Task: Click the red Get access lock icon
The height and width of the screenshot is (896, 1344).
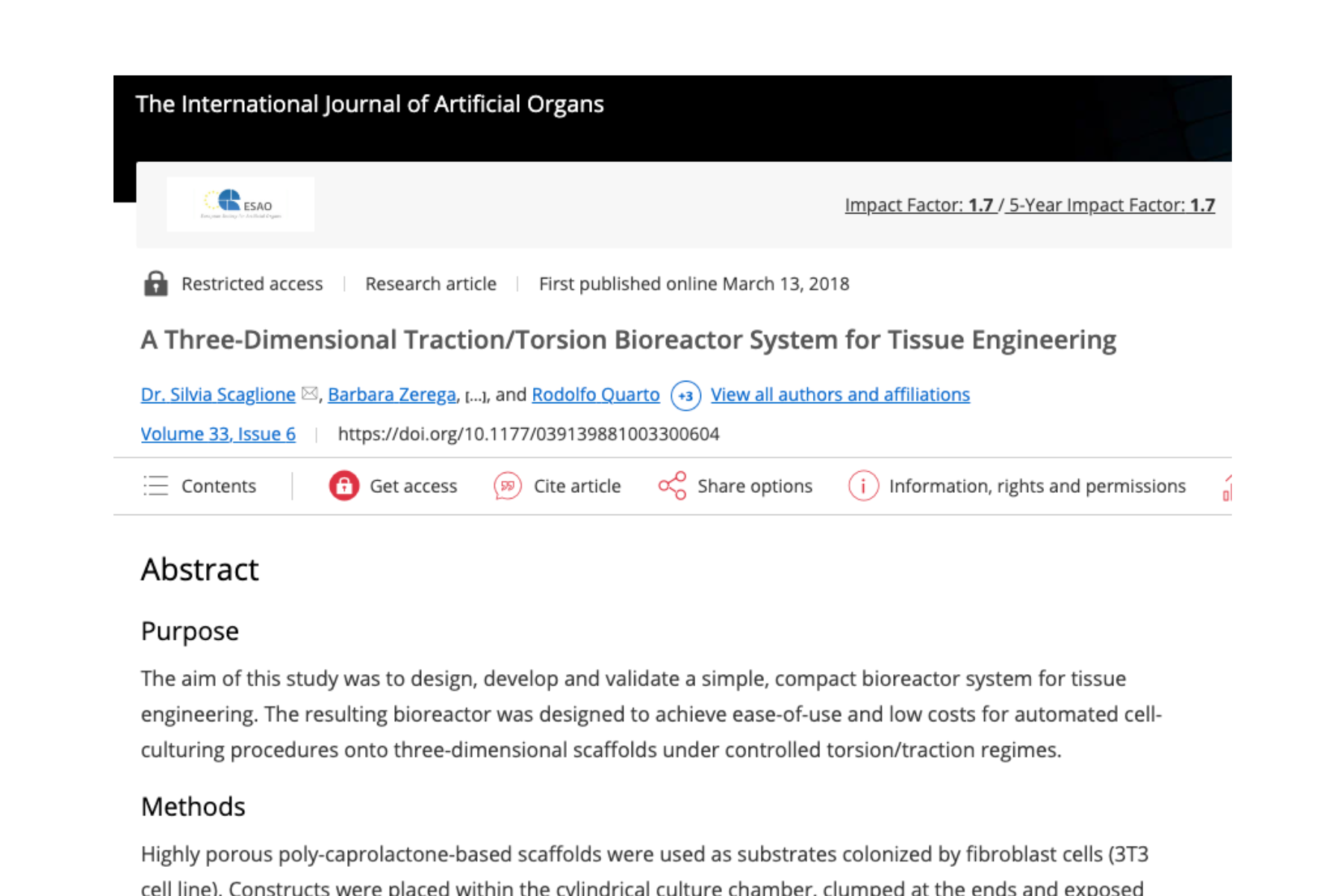Action: [343, 486]
